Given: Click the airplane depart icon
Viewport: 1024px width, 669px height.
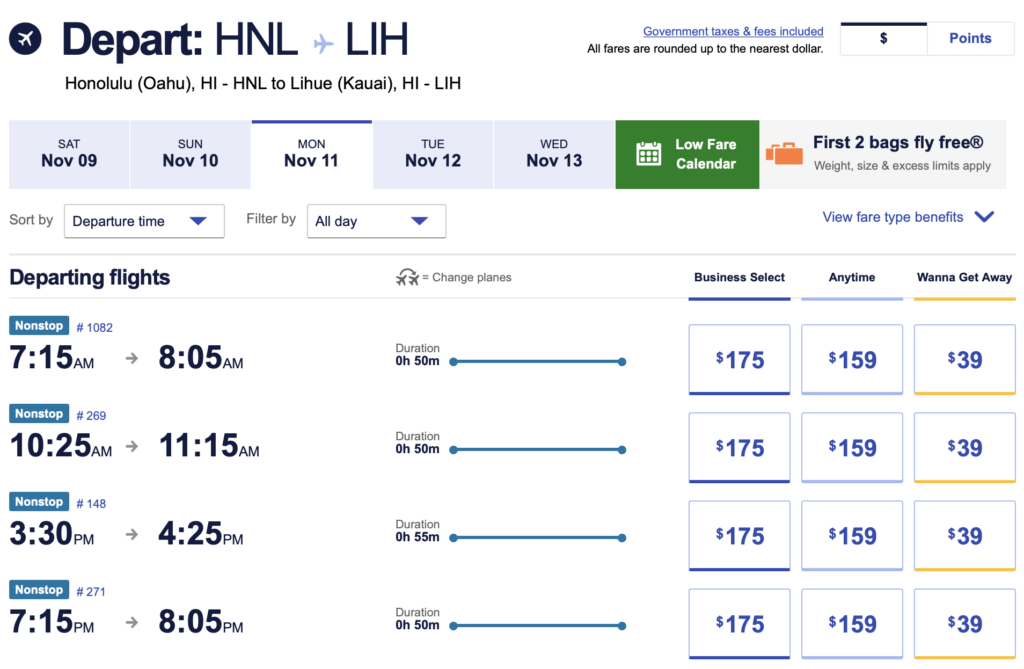Looking at the screenshot, I should [25, 39].
